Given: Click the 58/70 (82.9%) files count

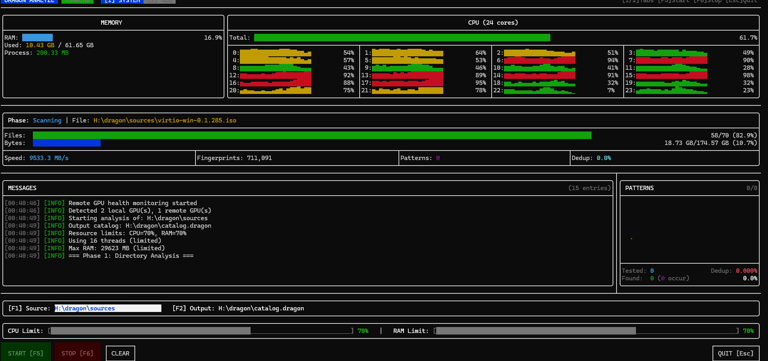Looking at the screenshot, I should [734, 135].
